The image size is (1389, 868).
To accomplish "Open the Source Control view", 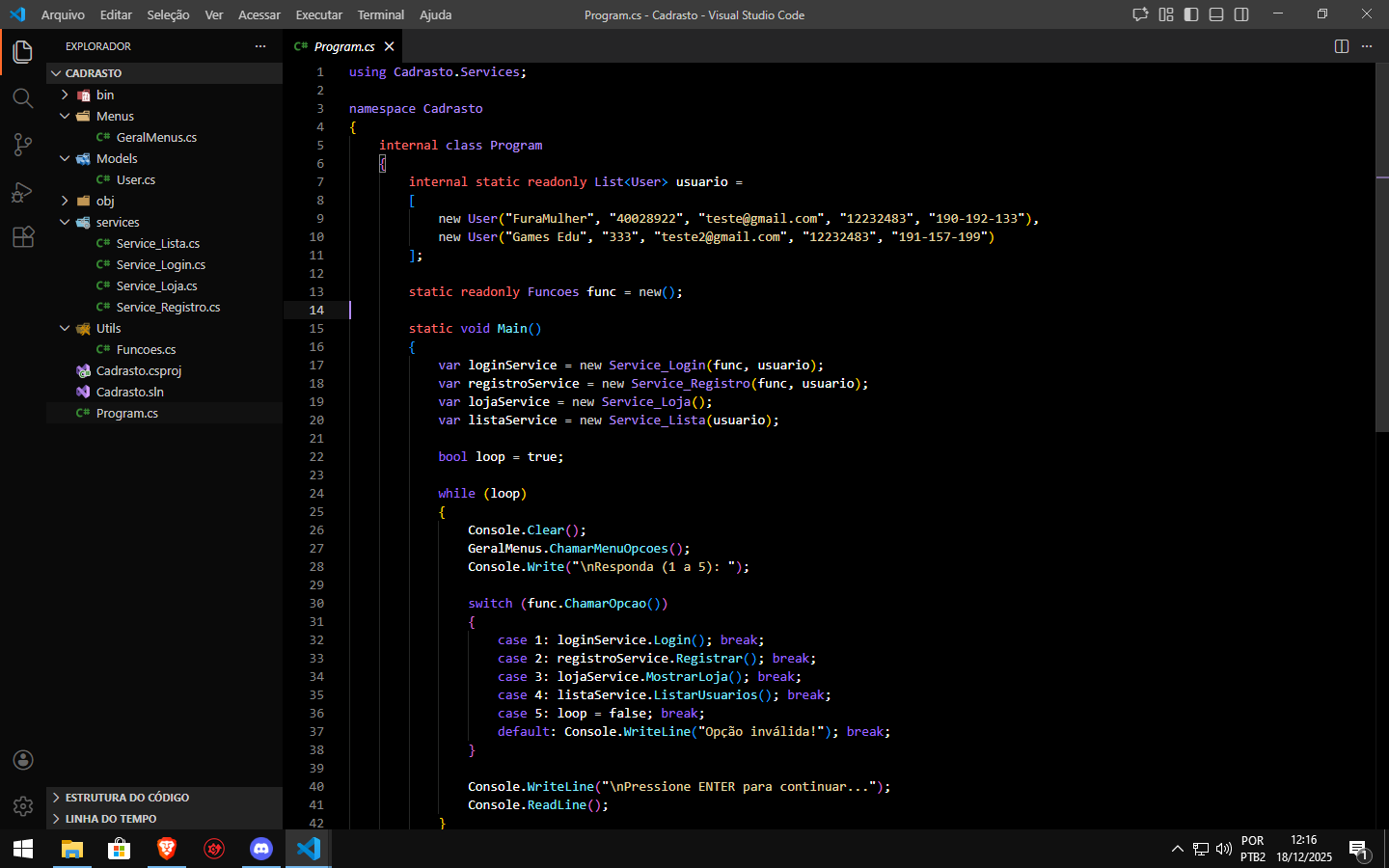I will [x=23, y=145].
